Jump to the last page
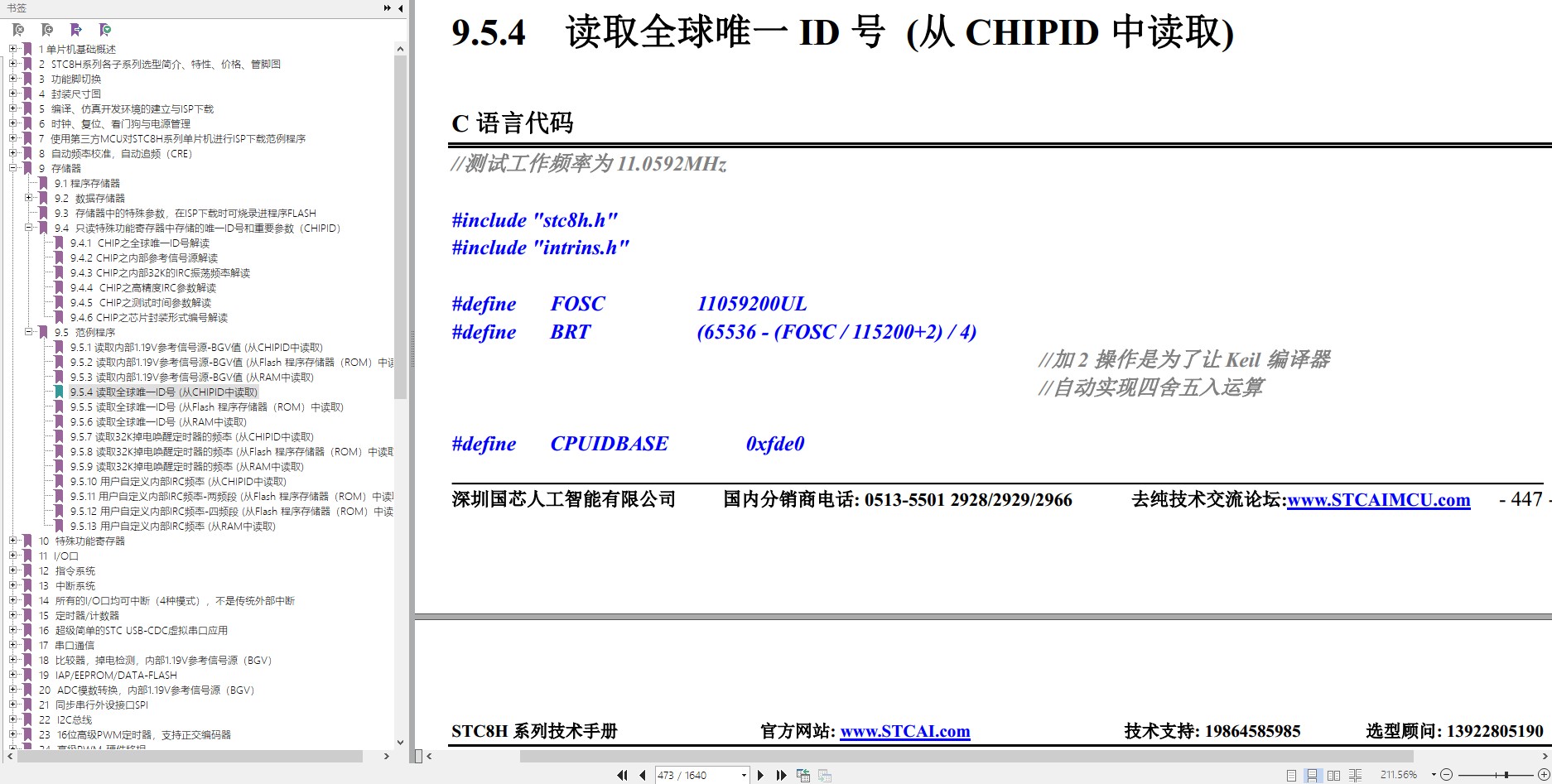 click(781, 775)
